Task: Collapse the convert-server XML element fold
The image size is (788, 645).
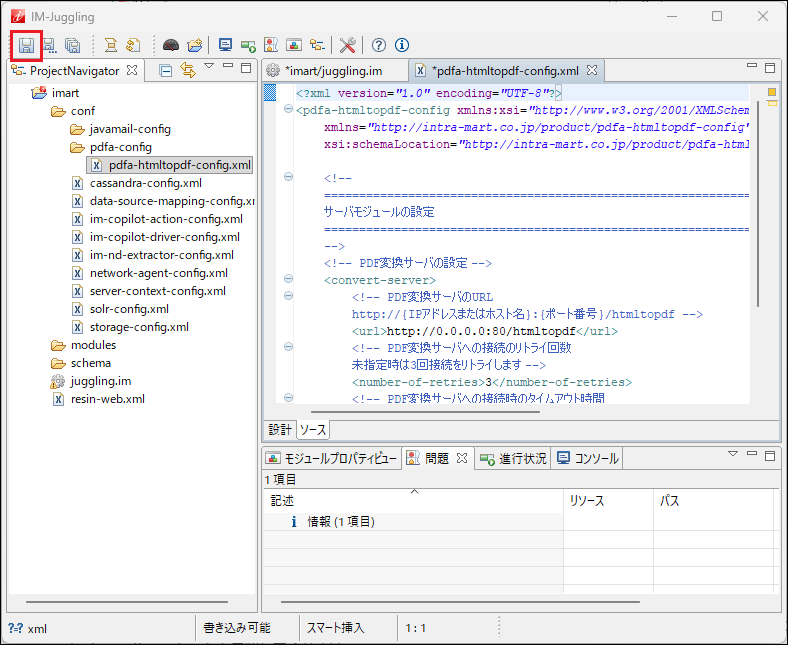Action: point(289,281)
